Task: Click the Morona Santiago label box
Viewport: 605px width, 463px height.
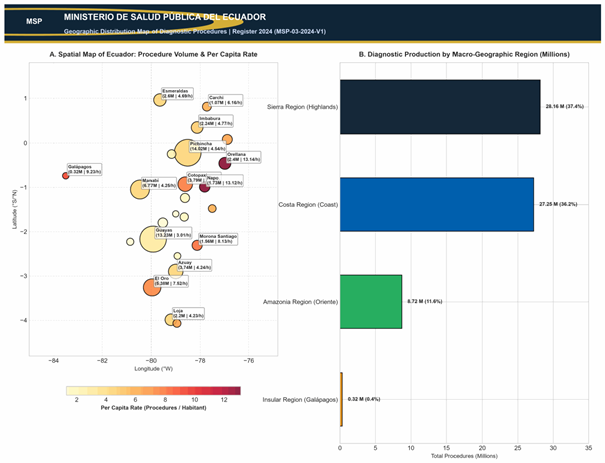Action: (218, 239)
